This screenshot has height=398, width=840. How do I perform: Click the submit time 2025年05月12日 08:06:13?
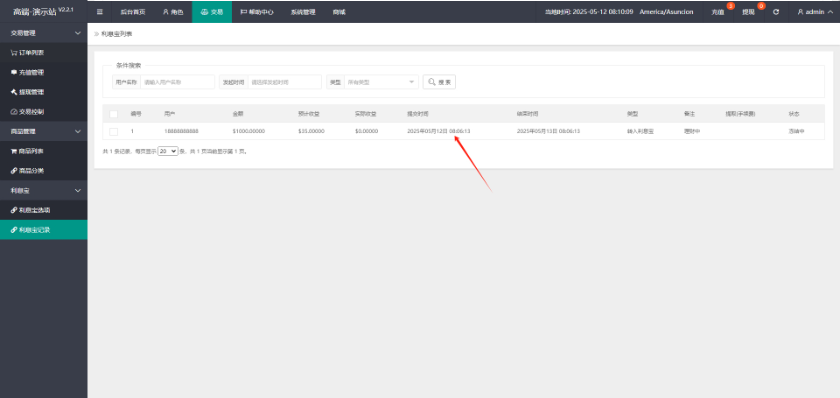click(439, 131)
